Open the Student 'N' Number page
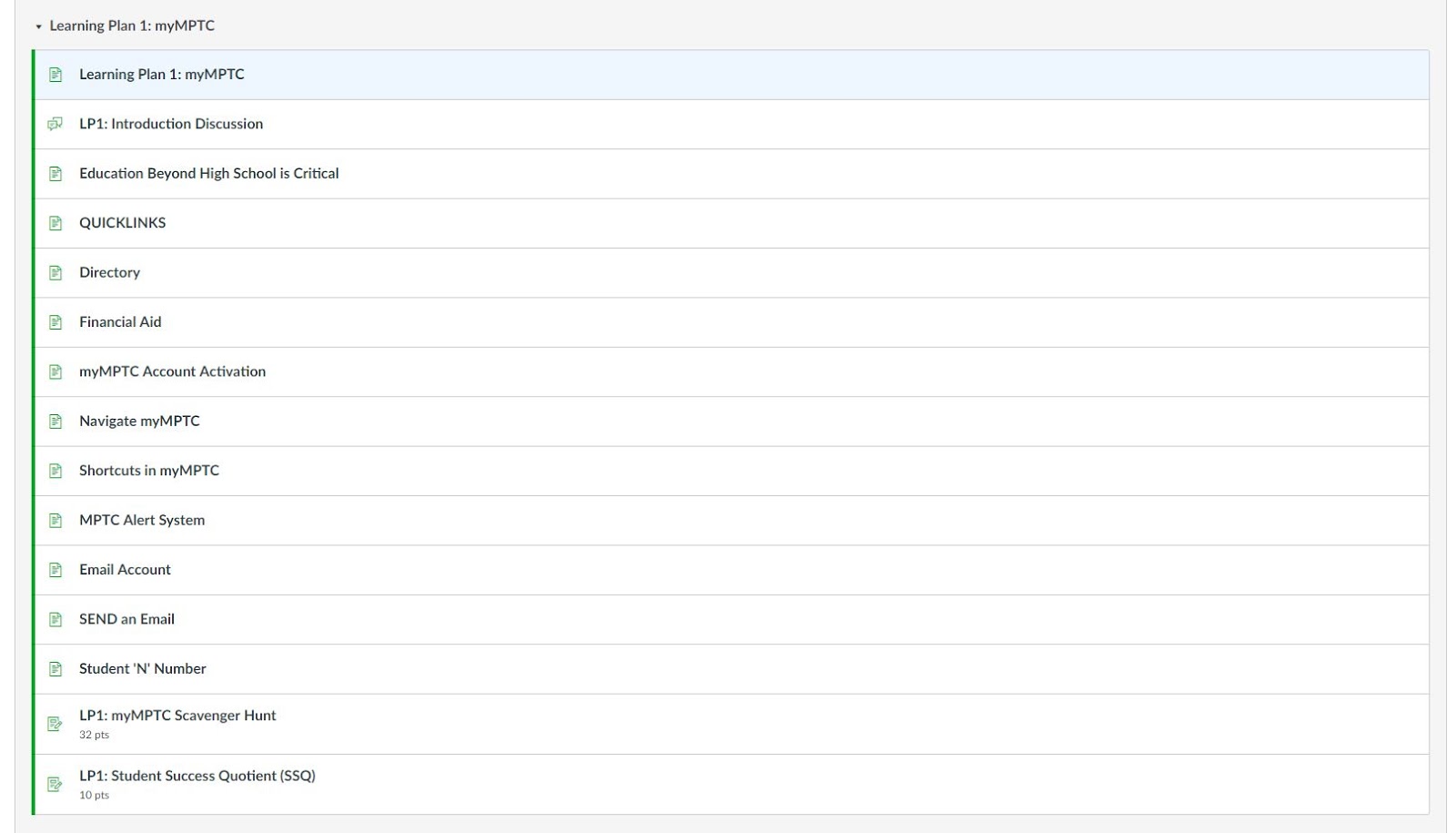 tap(143, 668)
